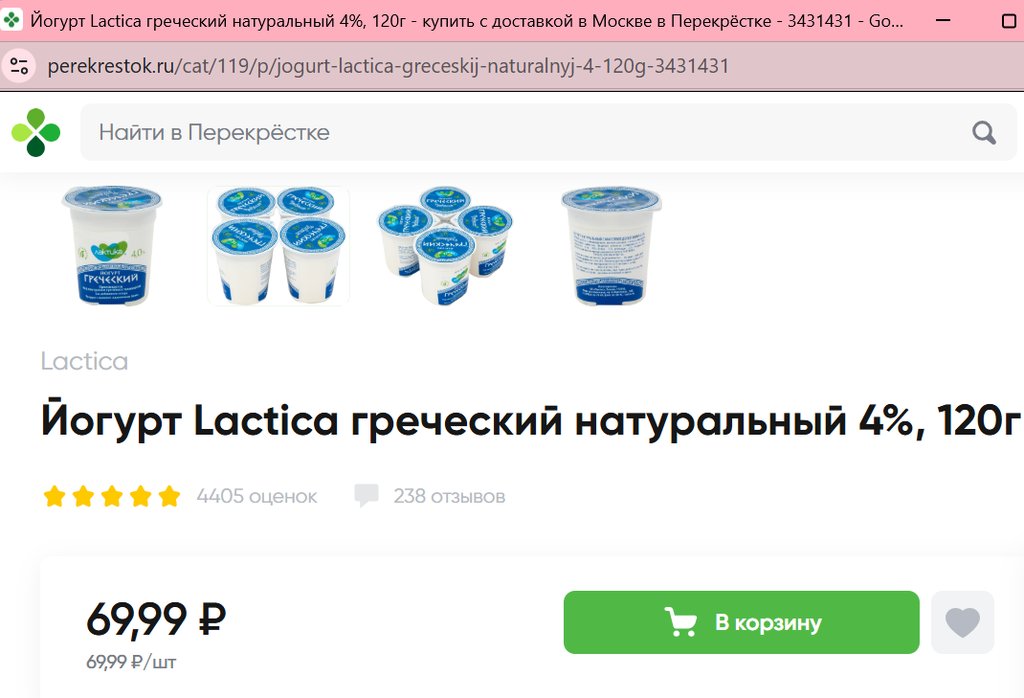
Task: Select the cup back label thumbnail
Action: pyautogui.click(x=611, y=246)
